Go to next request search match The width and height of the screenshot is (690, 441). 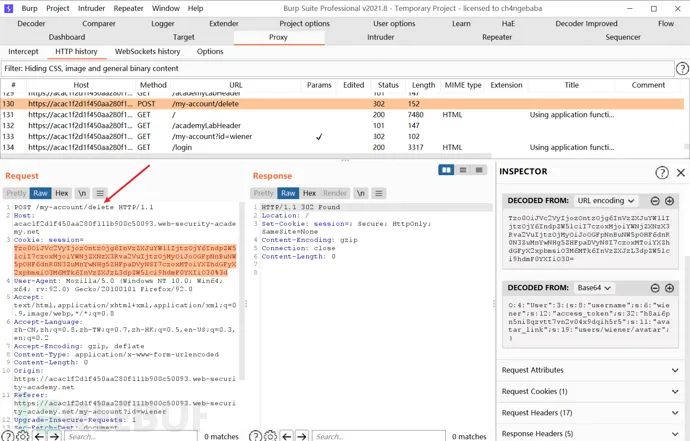click(55, 437)
